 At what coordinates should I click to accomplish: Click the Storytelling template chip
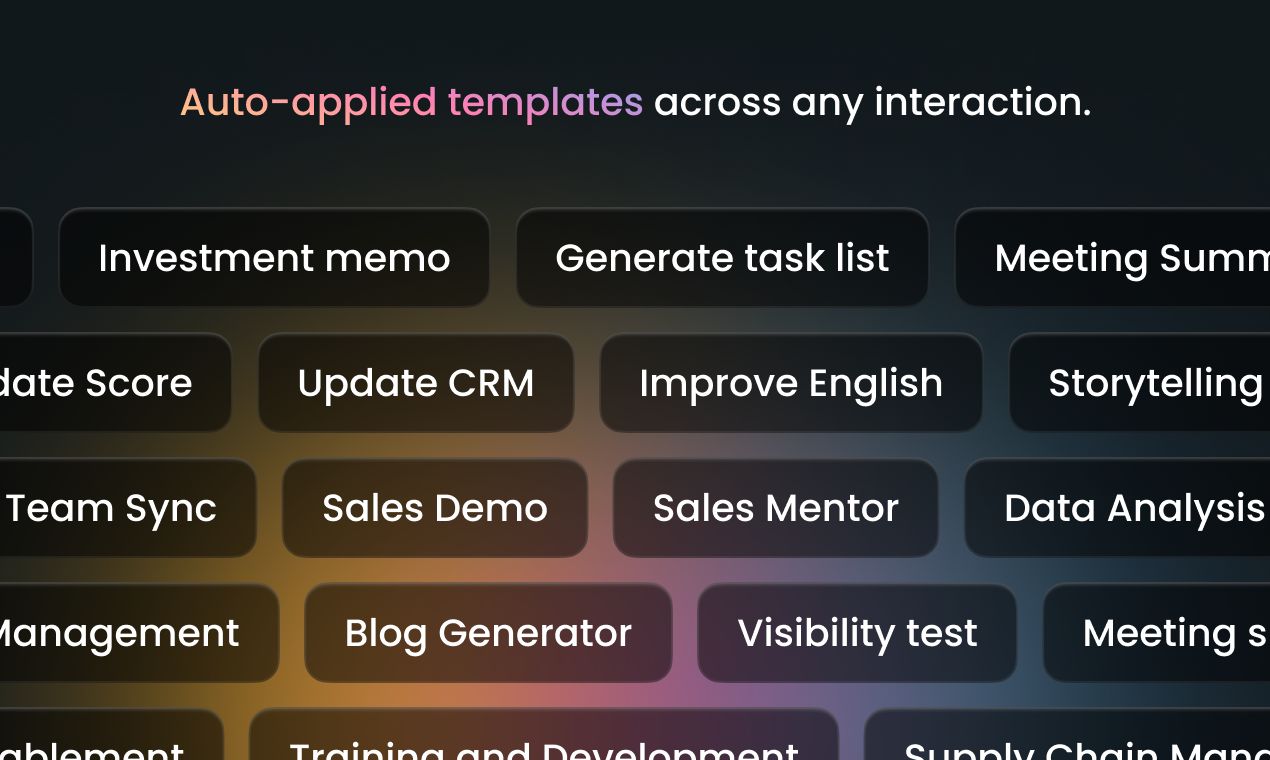1139,383
